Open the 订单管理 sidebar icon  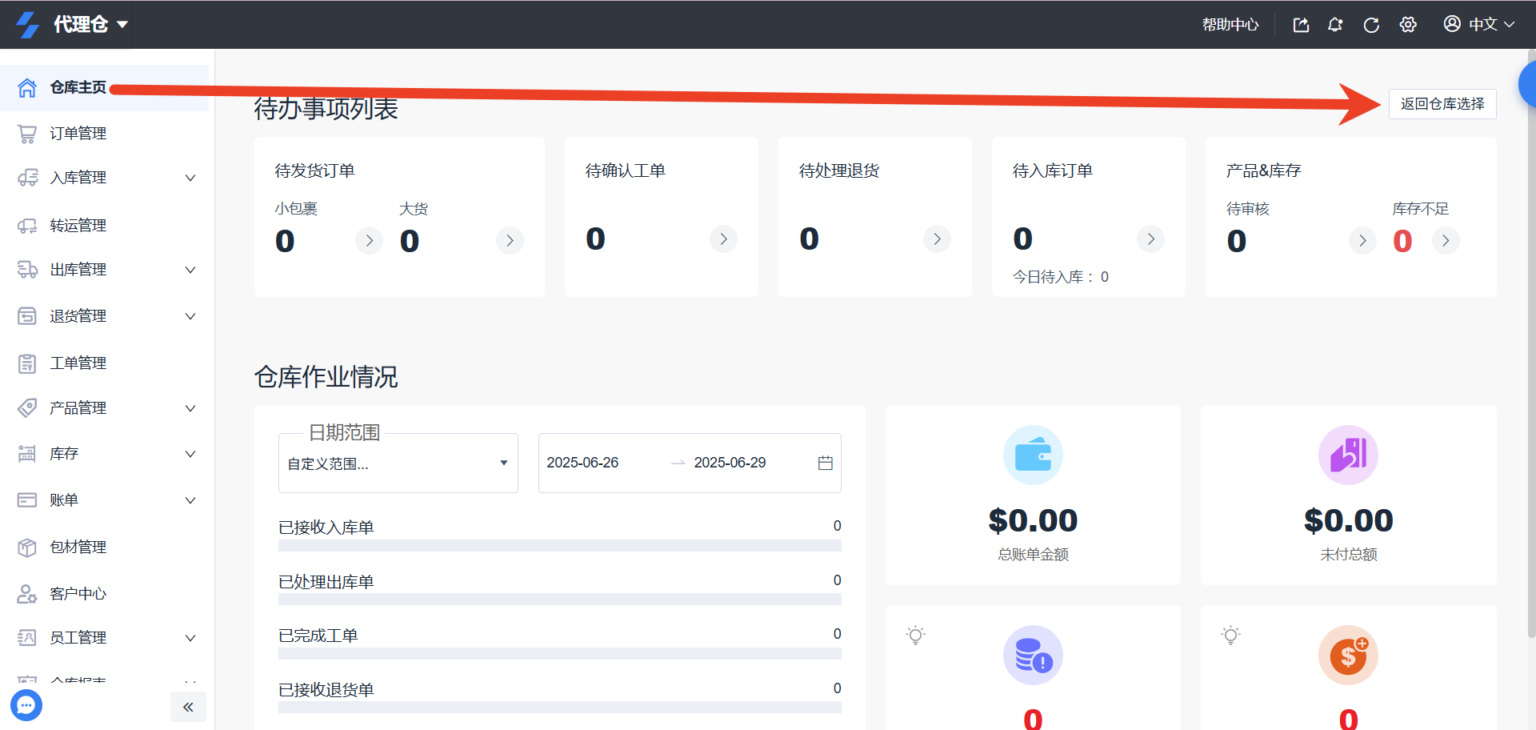coord(26,132)
